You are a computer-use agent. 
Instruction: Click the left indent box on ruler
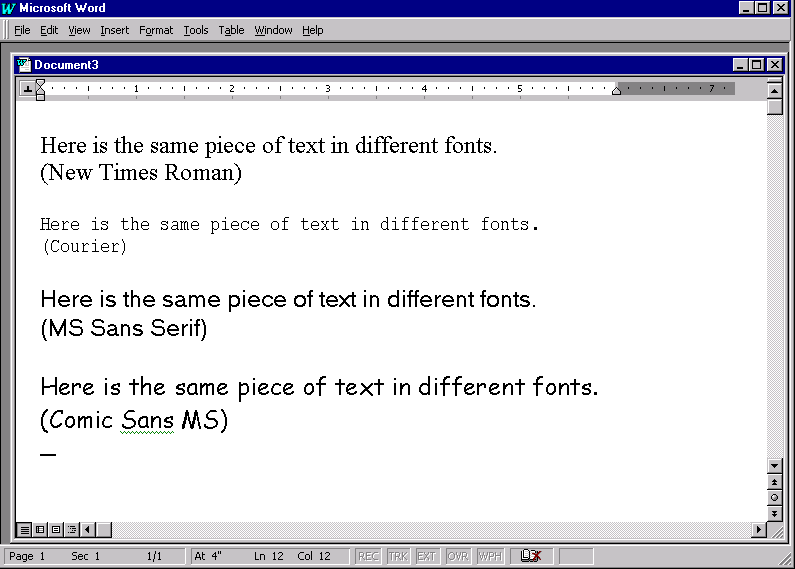[41, 97]
